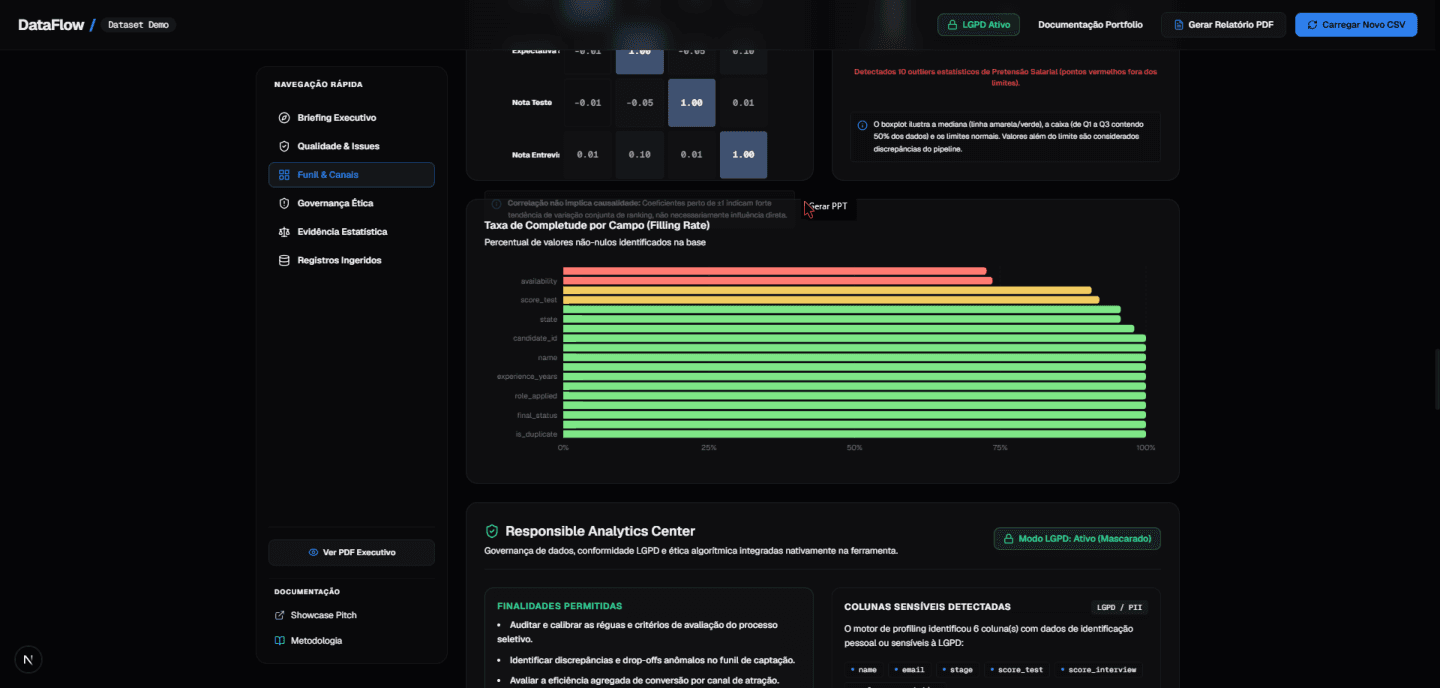The width and height of the screenshot is (1440, 688).
Task: Click the name column chip
Action: coord(863,670)
